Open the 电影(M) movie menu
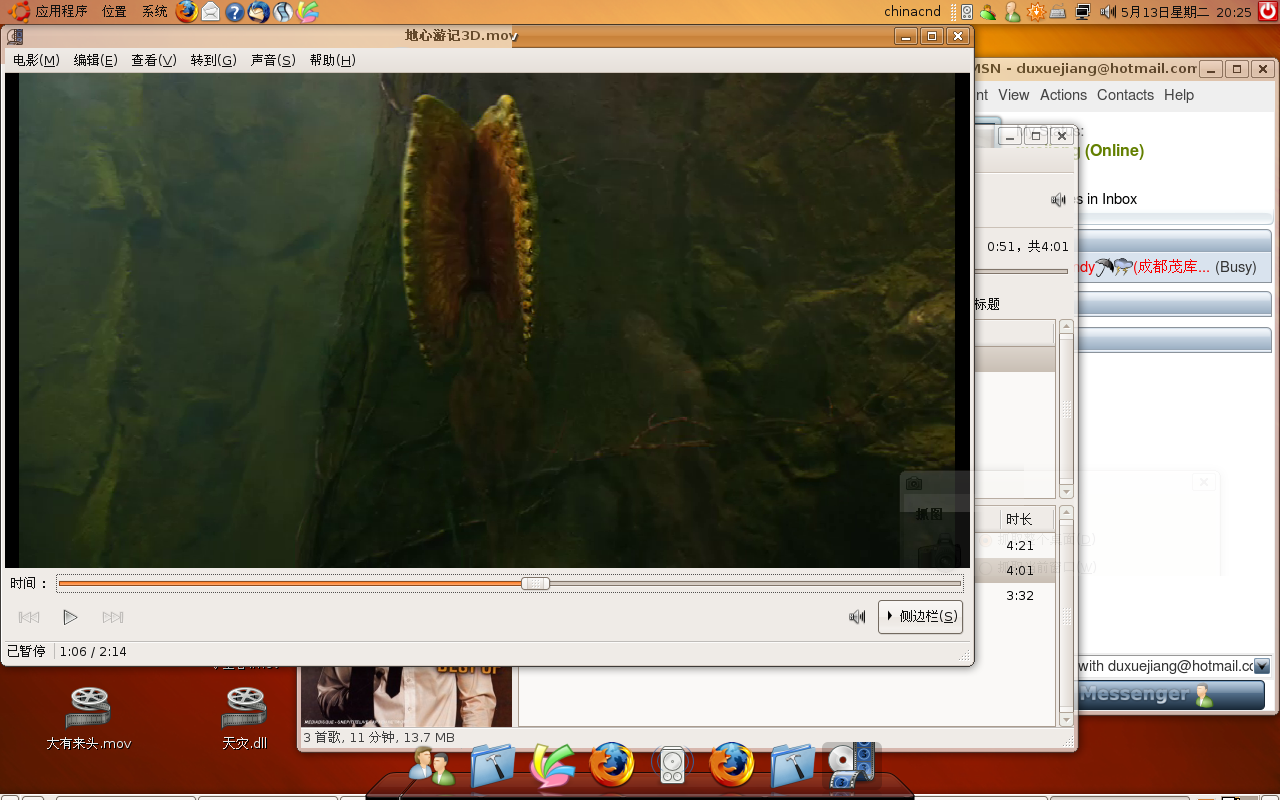The image size is (1280, 800). click(x=36, y=60)
